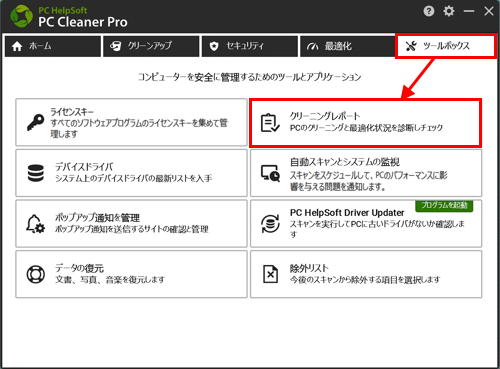500x369 pixels.
Task: Open the データの復元 tool title
Action: tap(79, 268)
